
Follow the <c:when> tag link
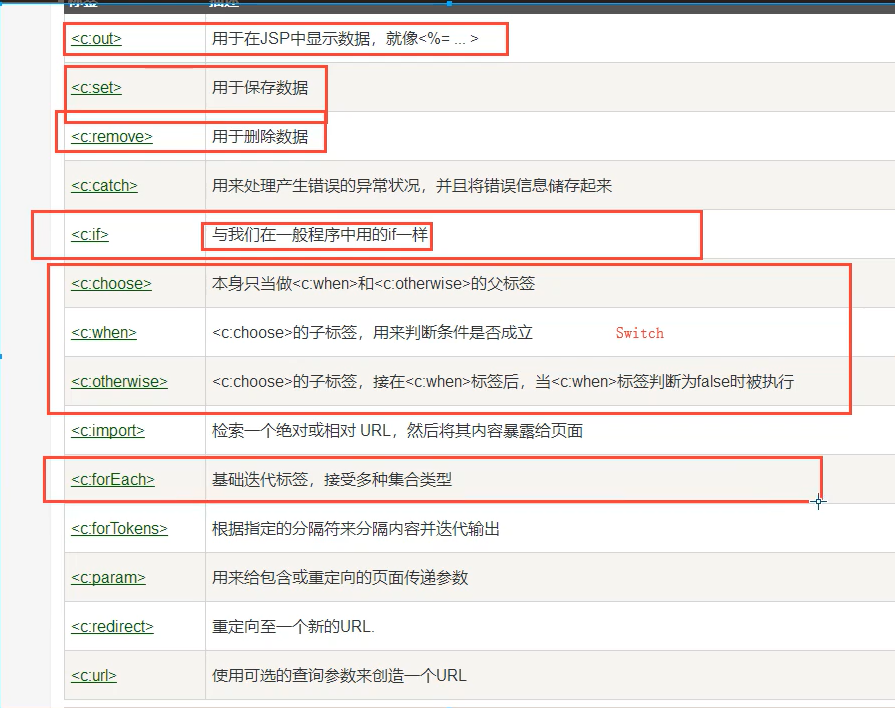click(x=104, y=333)
